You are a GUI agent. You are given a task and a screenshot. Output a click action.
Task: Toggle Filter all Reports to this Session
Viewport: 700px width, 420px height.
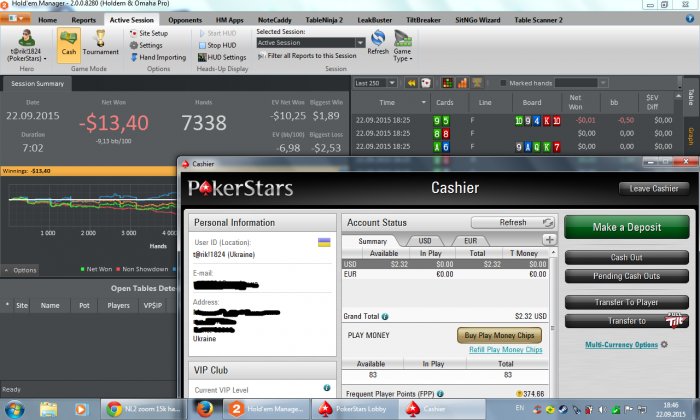click(307, 56)
